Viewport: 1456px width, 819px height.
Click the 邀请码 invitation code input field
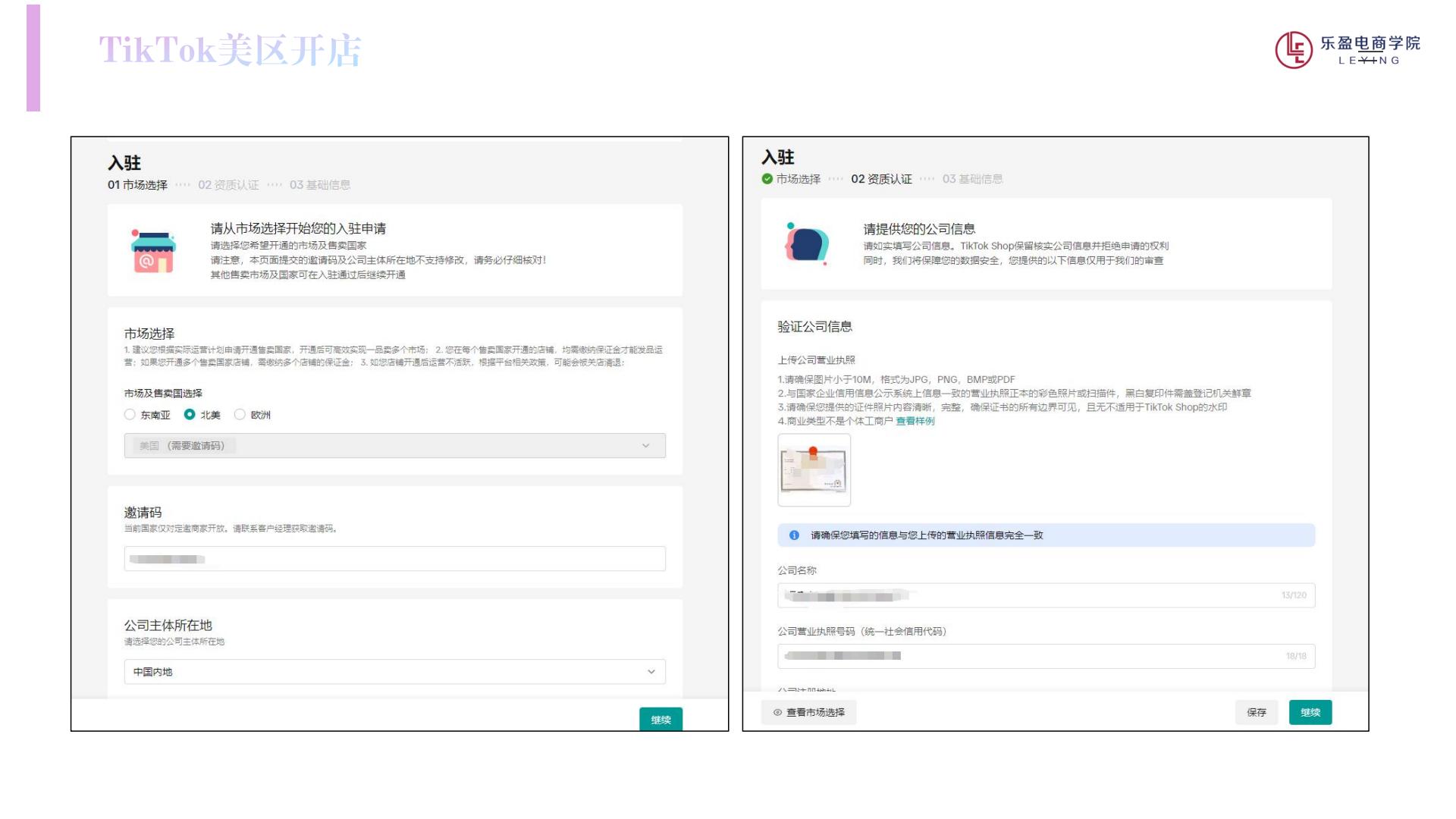point(394,559)
